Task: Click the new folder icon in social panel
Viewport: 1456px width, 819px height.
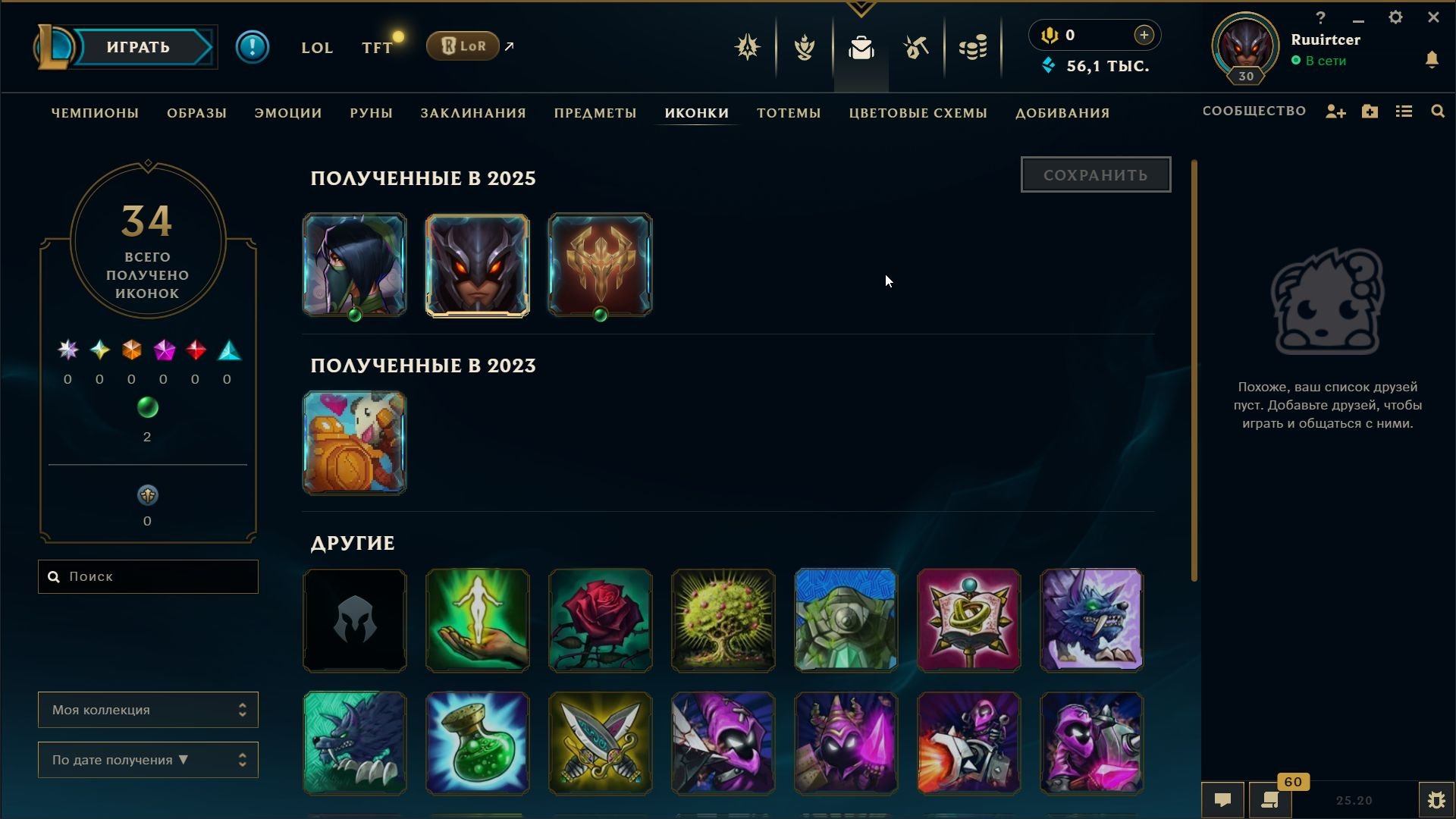Action: [x=1370, y=111]
